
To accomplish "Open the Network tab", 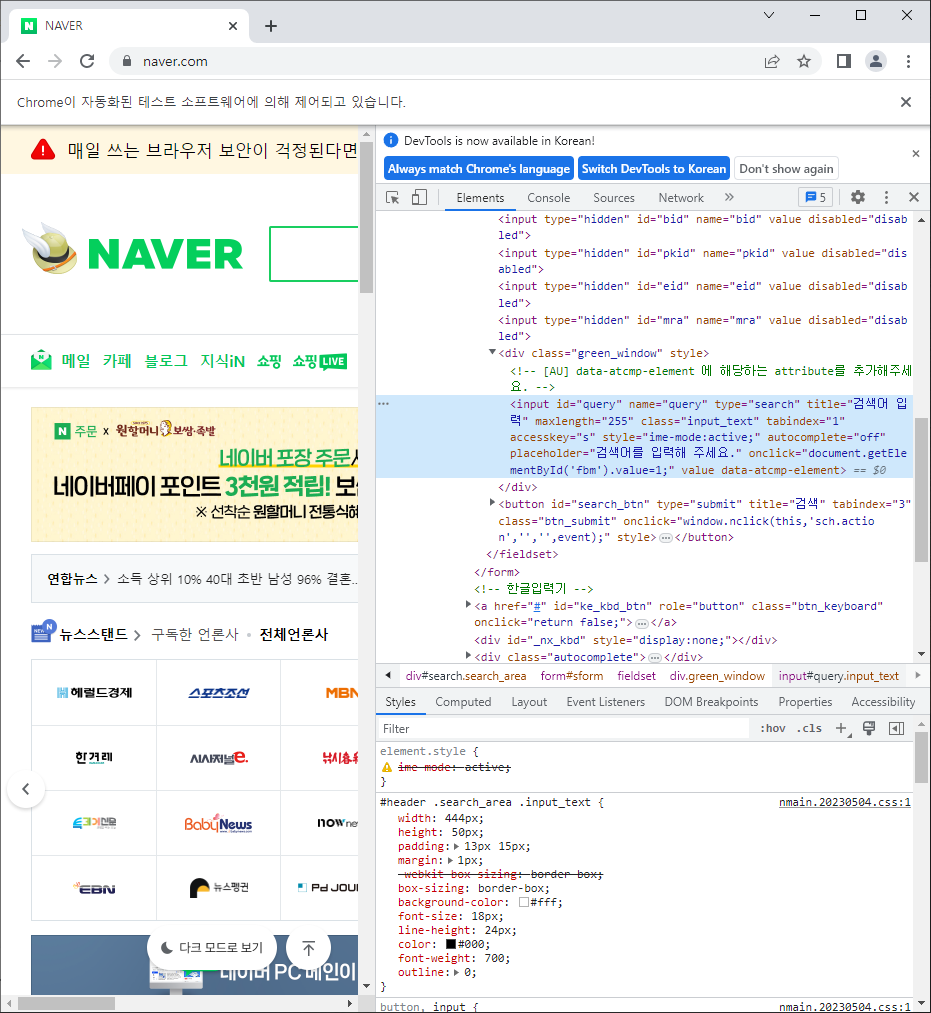I will pyautogui.click(x=681, y=198).
